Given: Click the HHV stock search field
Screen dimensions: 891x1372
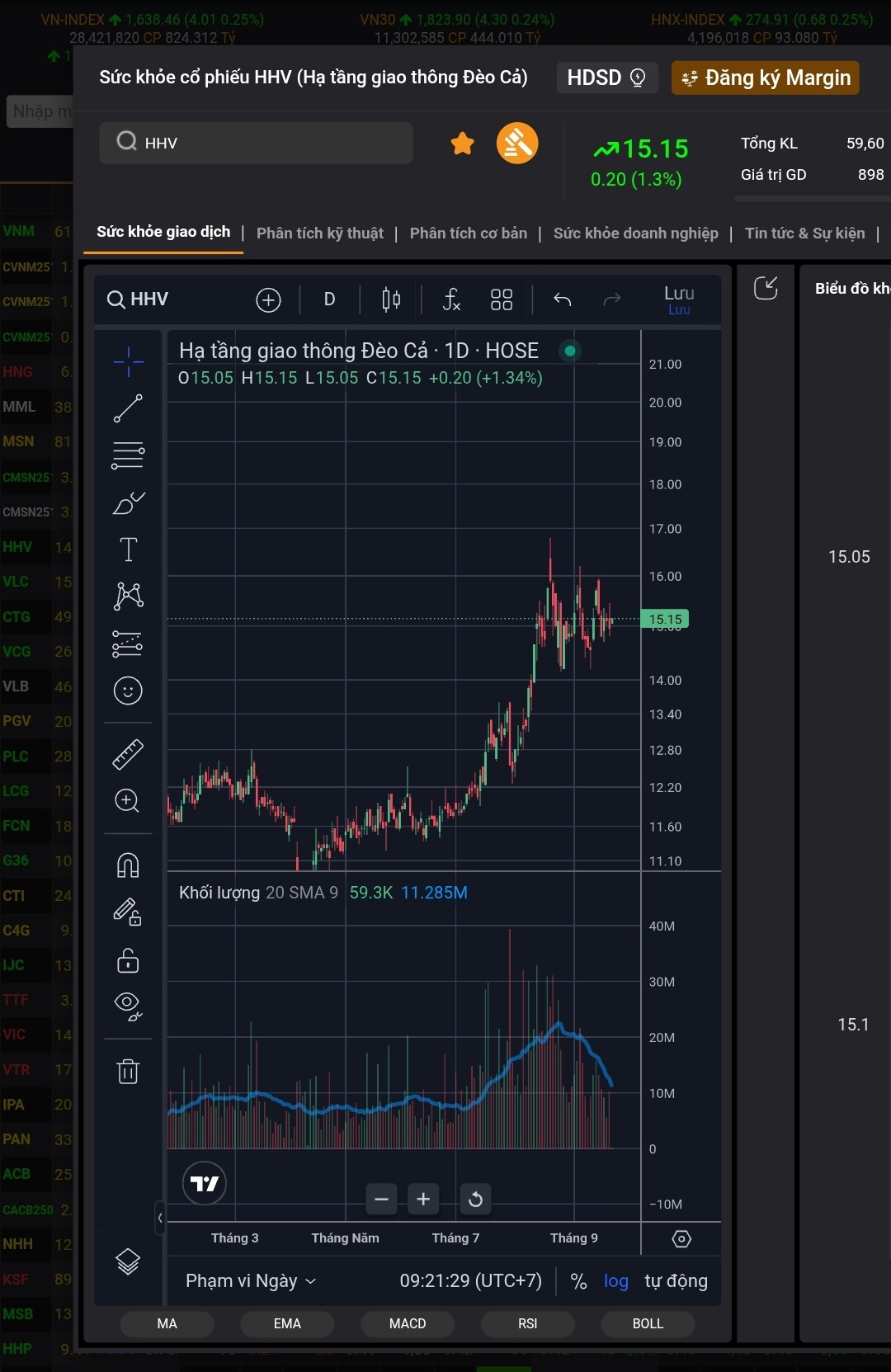Looking at the screenshot, I should (256, 144).
